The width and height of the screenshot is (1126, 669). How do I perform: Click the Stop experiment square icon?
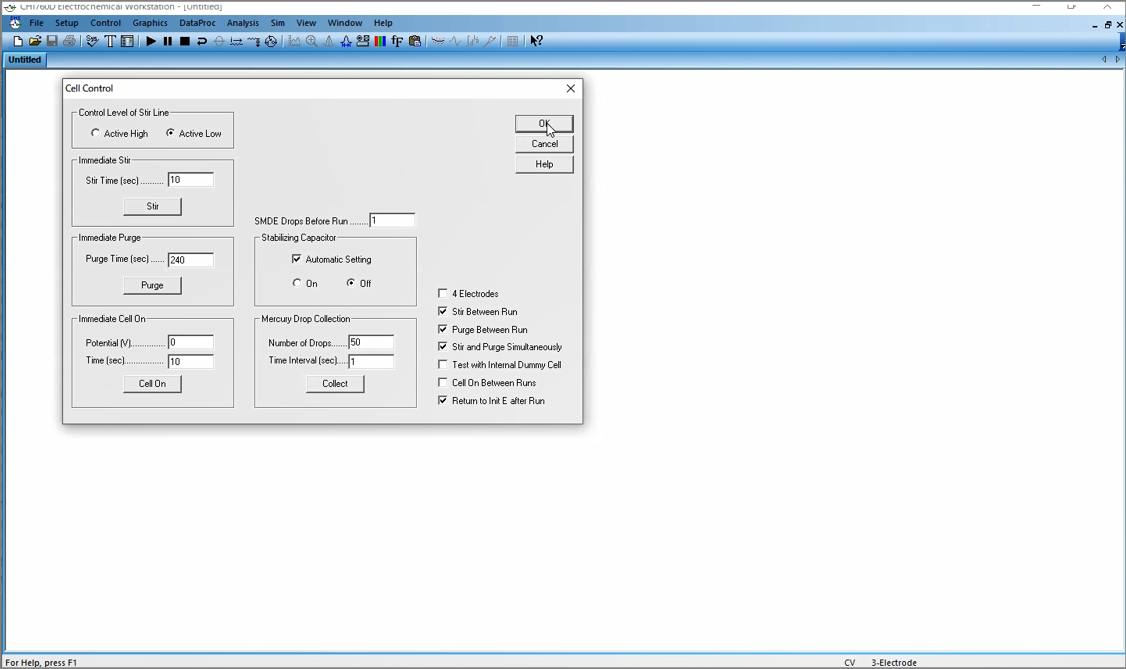(x=185, y=41)
